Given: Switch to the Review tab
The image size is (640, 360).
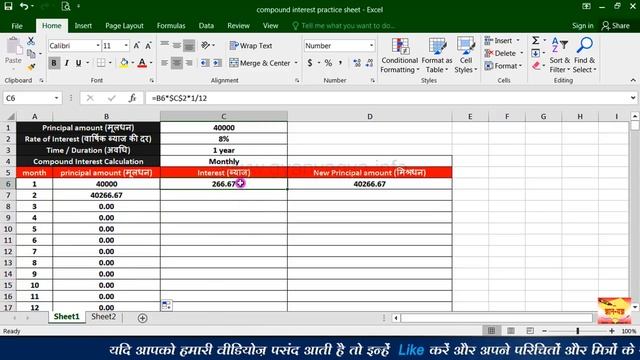Looking at the screenshot, I should click(238, 26).
